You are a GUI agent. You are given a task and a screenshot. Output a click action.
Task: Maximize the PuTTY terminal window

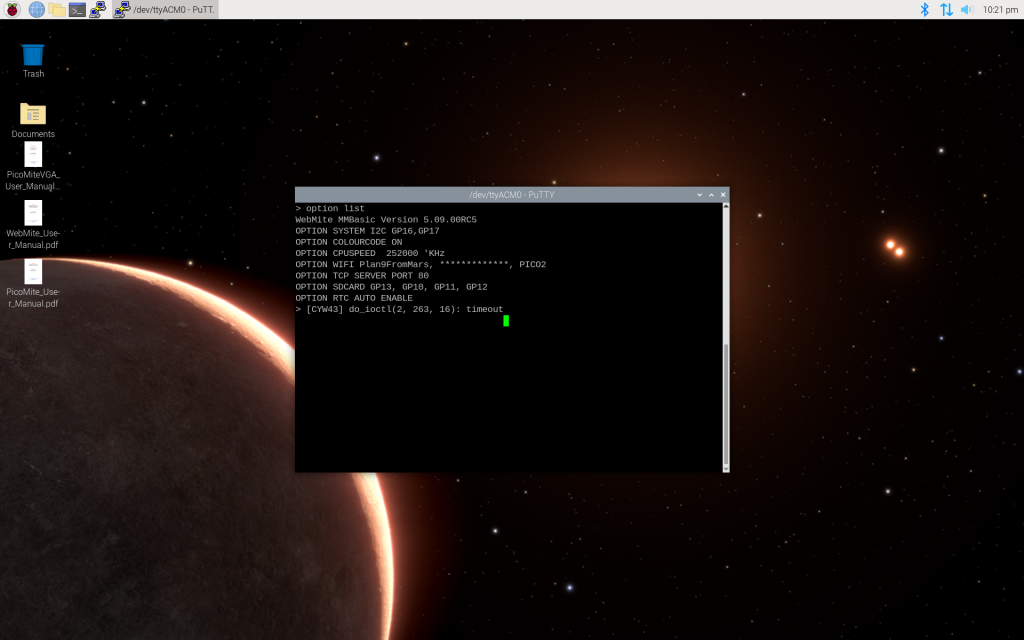tap(711, 194)
